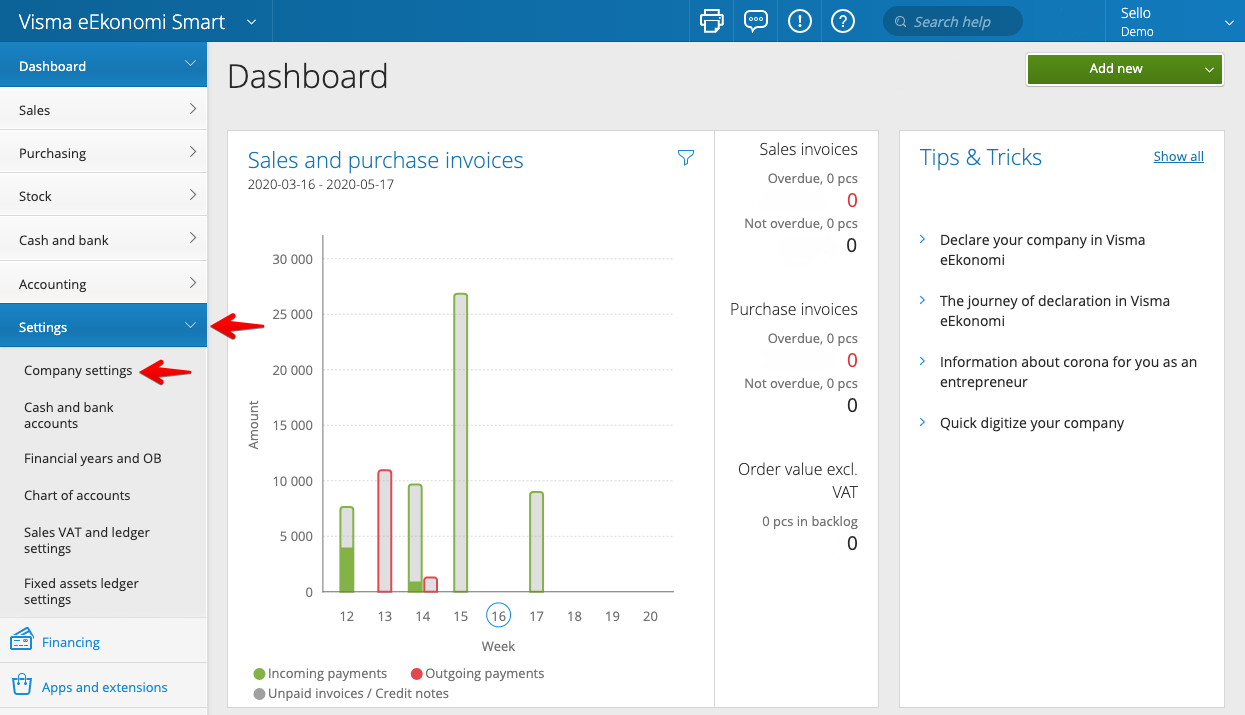
Task: Click the search magnifier icon
Action: [900, 22]
